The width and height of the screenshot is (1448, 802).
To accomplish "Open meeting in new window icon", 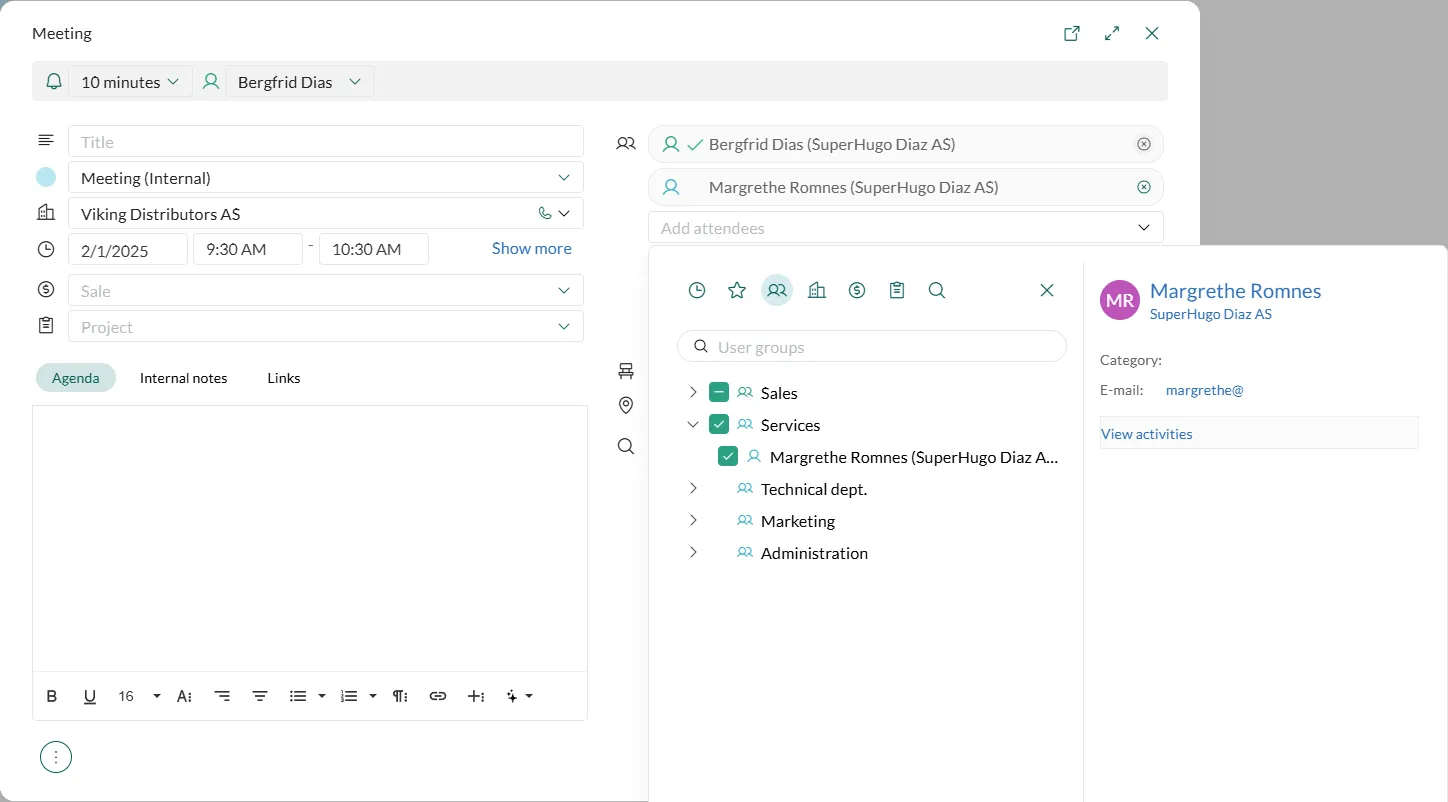I will 1071,33.
